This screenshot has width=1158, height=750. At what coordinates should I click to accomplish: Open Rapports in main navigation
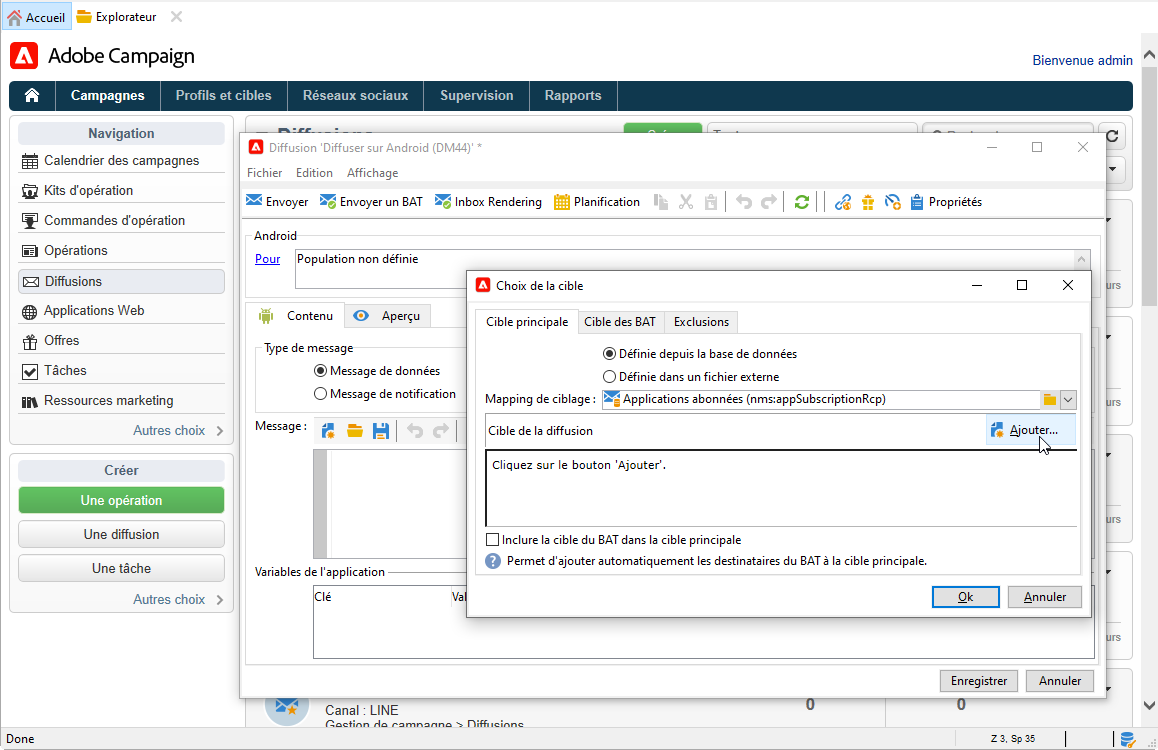pos(573,95)
